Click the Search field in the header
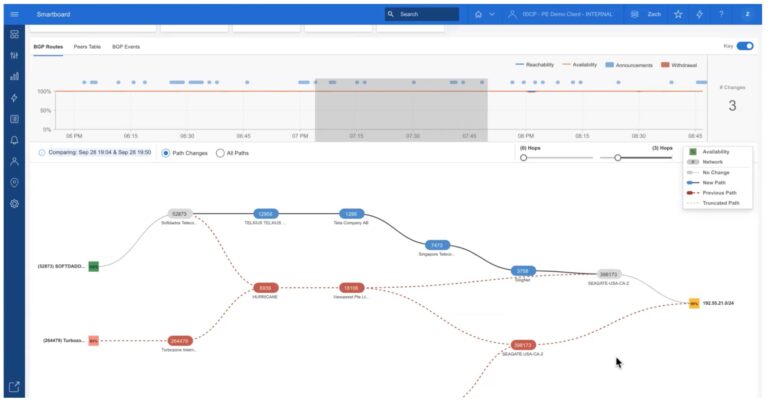 click(x=422, y=14)
